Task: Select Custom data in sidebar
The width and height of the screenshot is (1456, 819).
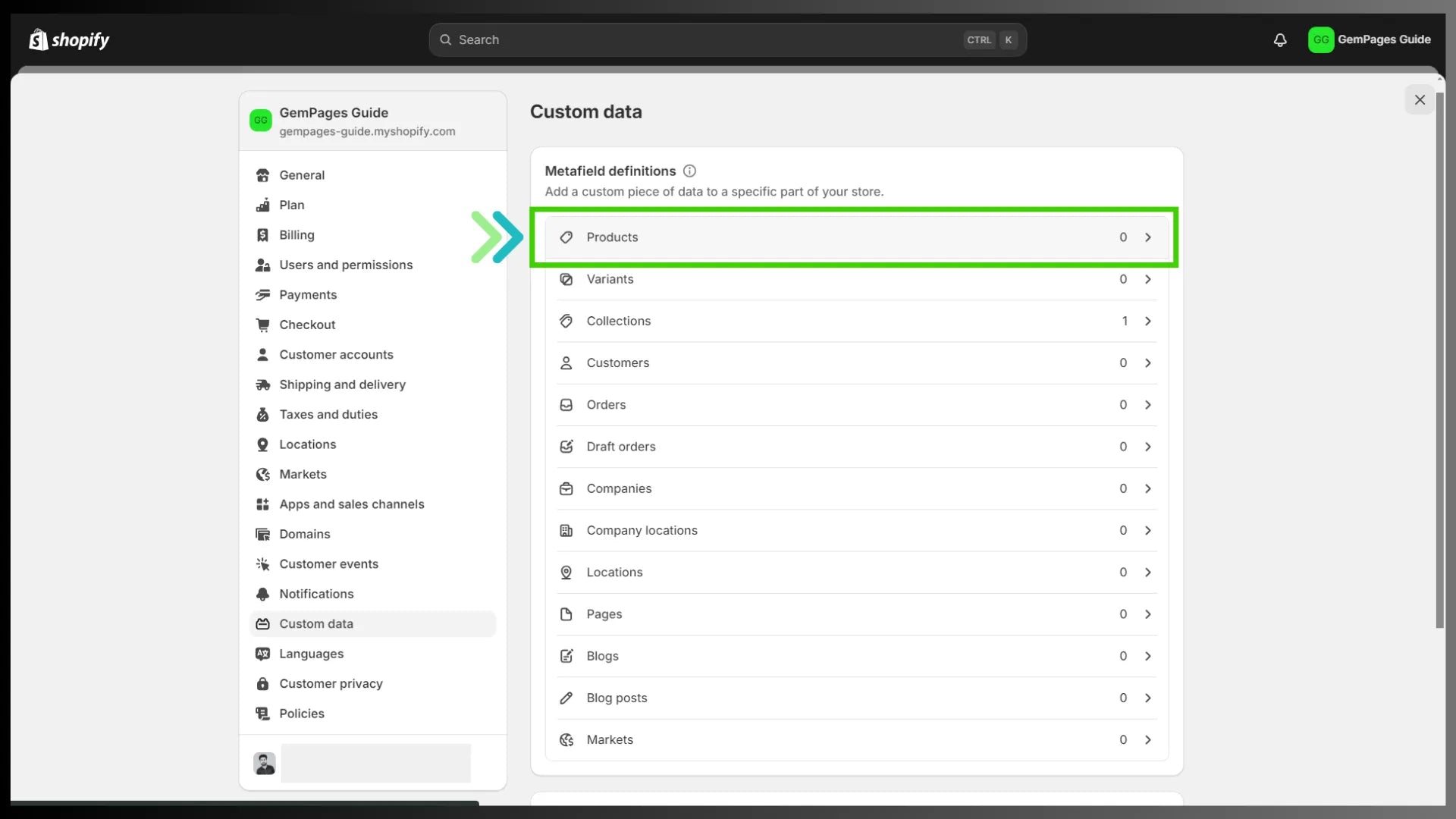Action: point(372,624)
